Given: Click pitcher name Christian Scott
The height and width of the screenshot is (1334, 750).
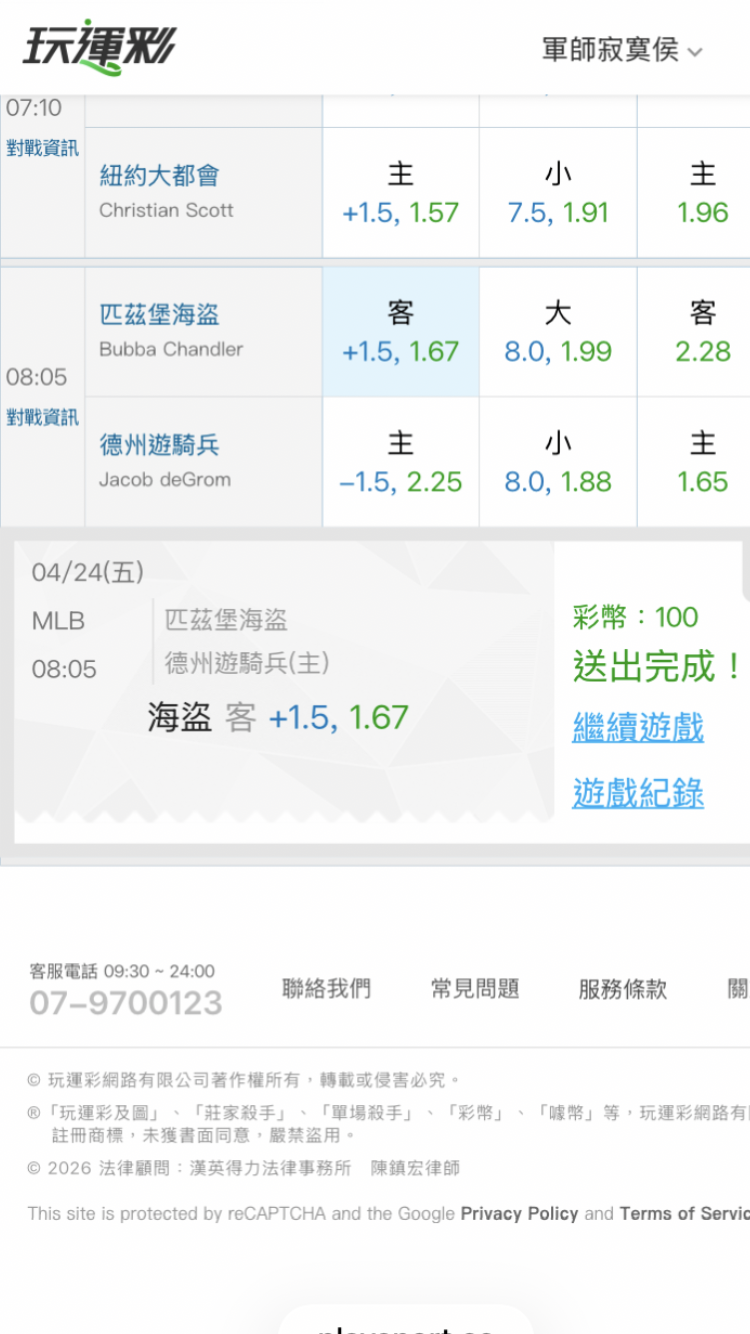Looking at the screenshot, I should tap(166, 210).
